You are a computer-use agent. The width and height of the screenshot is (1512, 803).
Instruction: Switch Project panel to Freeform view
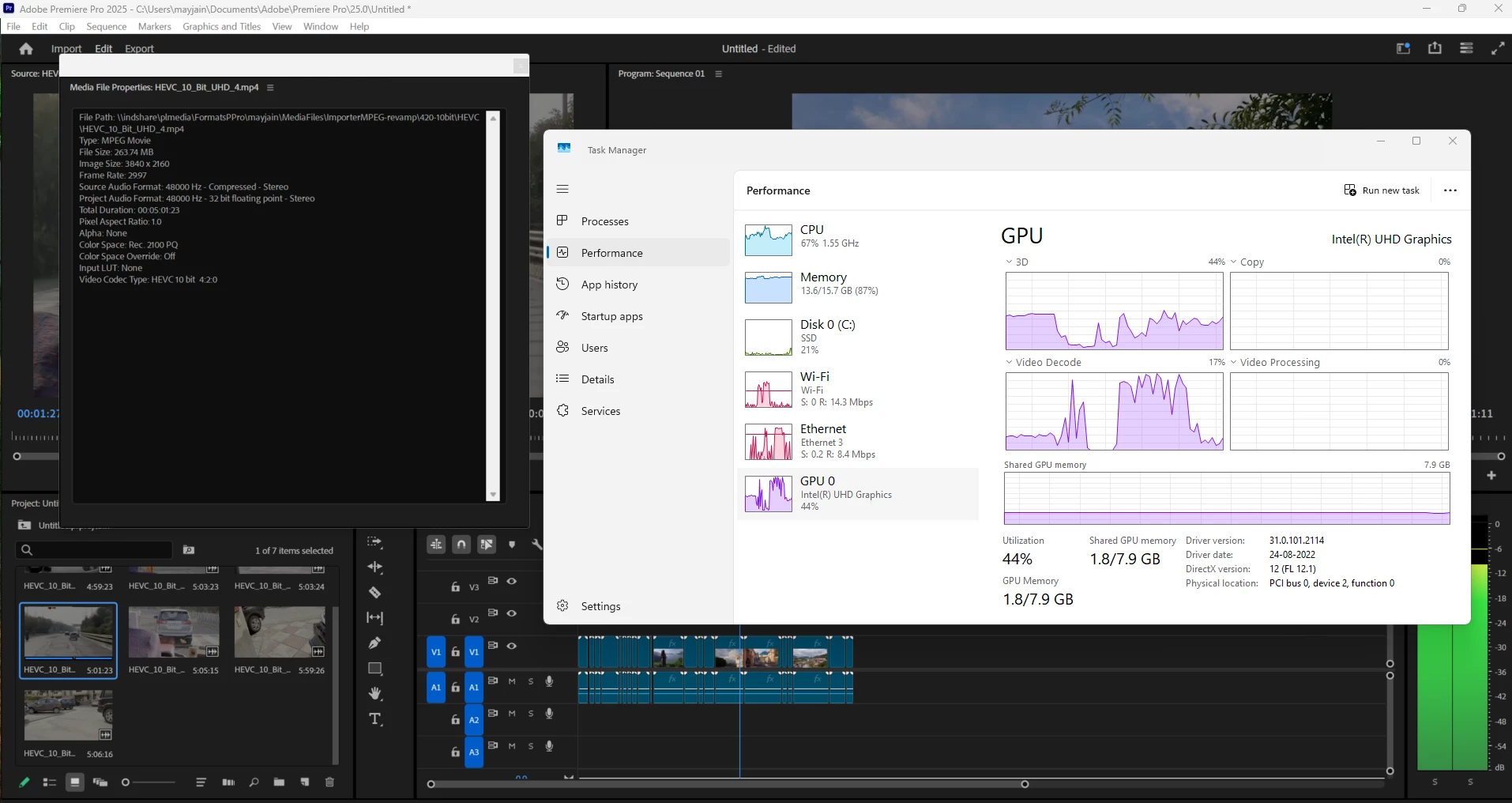[x=100, y=782]
